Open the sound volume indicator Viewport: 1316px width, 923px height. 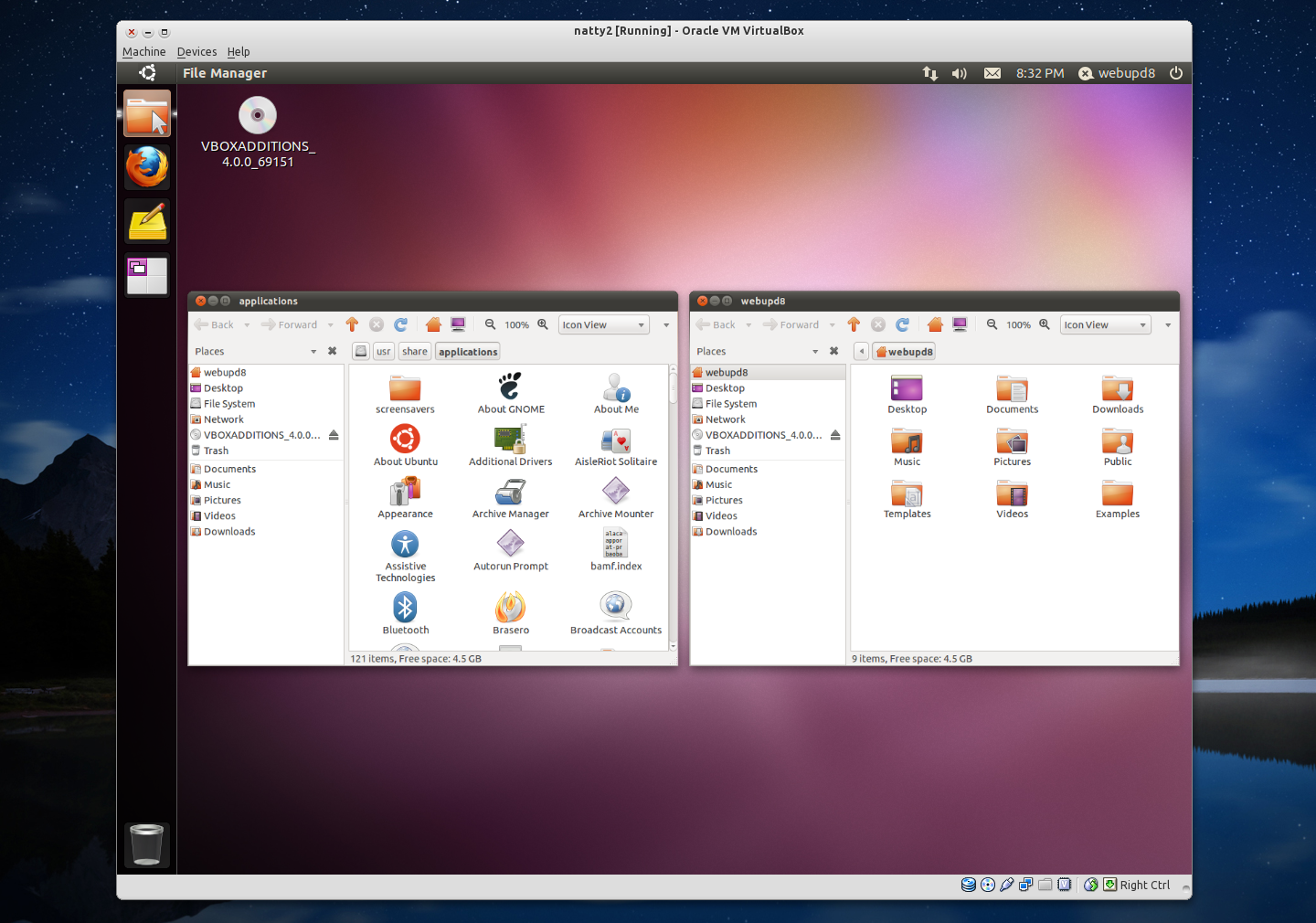tap(960, 73)
